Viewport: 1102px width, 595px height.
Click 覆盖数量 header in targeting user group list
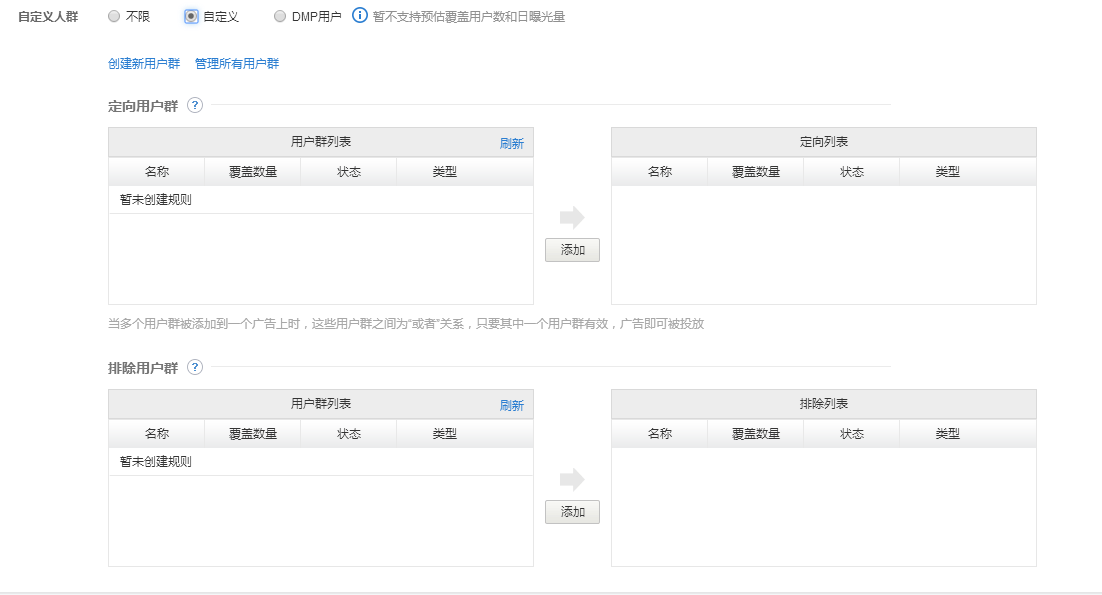pyautogui.click(x=252, y=172)
